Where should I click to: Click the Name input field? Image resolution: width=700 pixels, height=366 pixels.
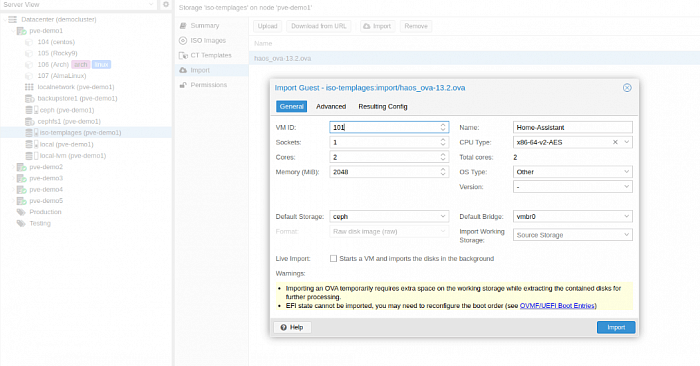[572, 127]
